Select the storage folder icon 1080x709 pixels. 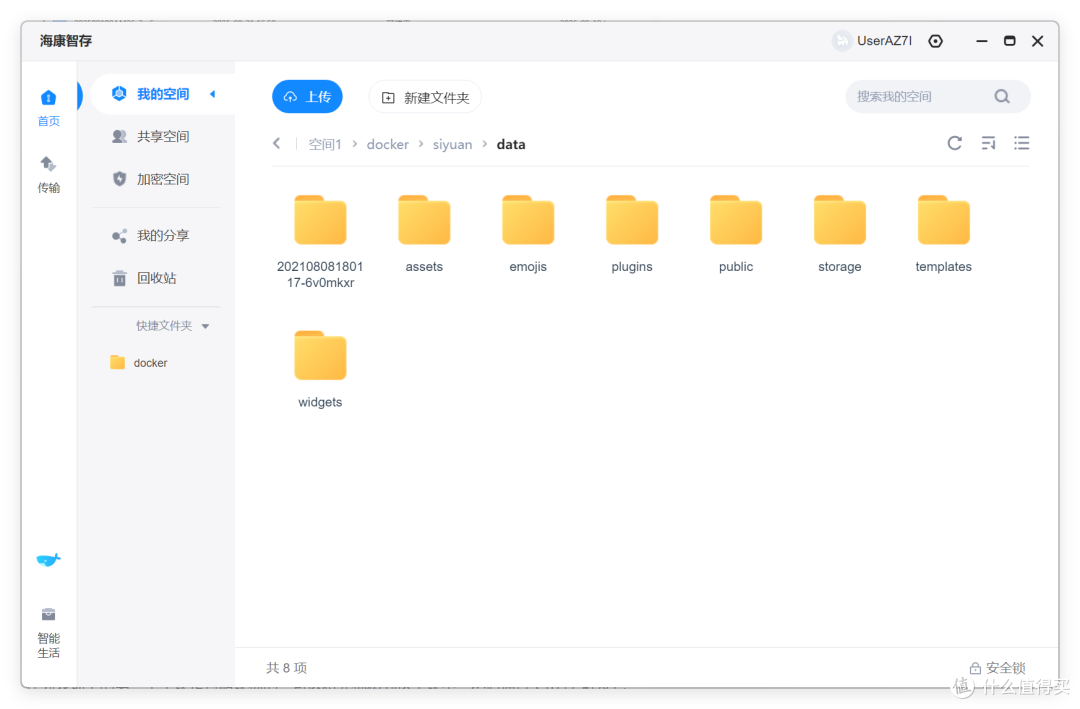point(840,220)
